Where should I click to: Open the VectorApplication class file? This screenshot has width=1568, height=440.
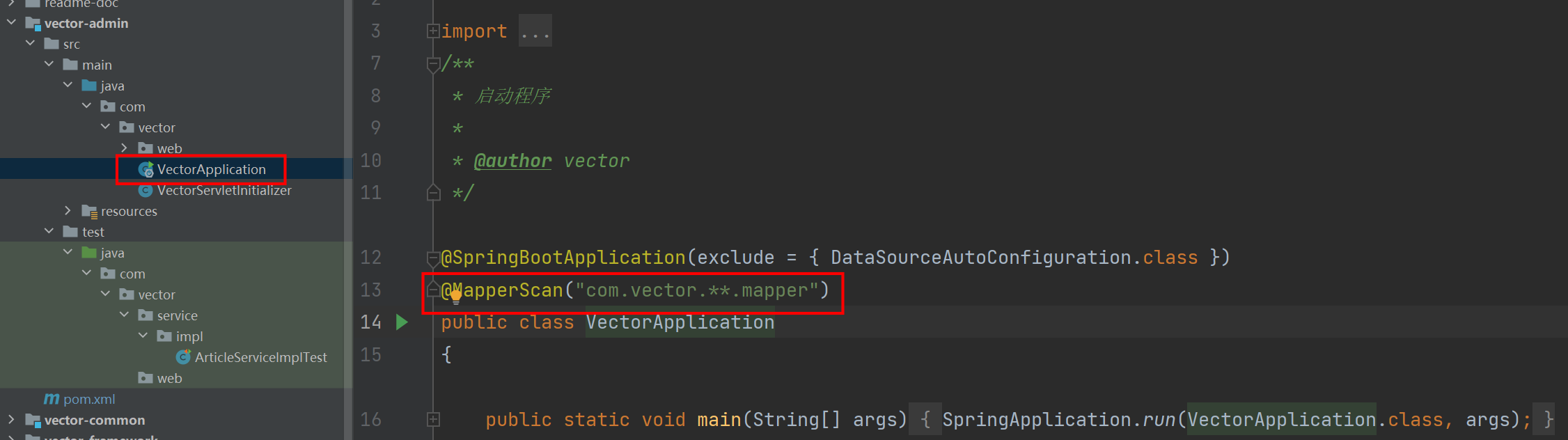pyautogui.click(x=211, y=169)
